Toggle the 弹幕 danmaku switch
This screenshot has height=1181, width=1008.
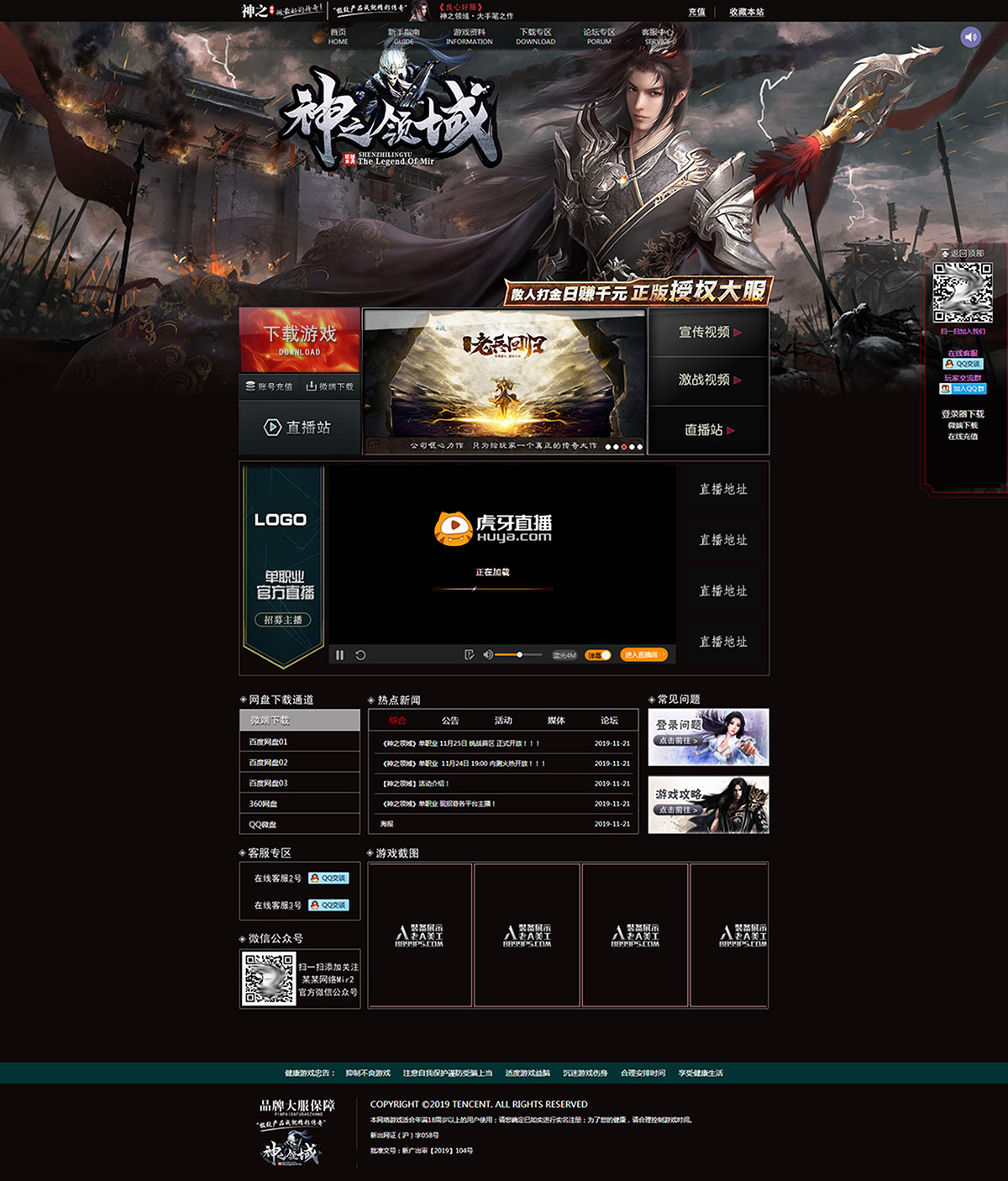(598, 655)
